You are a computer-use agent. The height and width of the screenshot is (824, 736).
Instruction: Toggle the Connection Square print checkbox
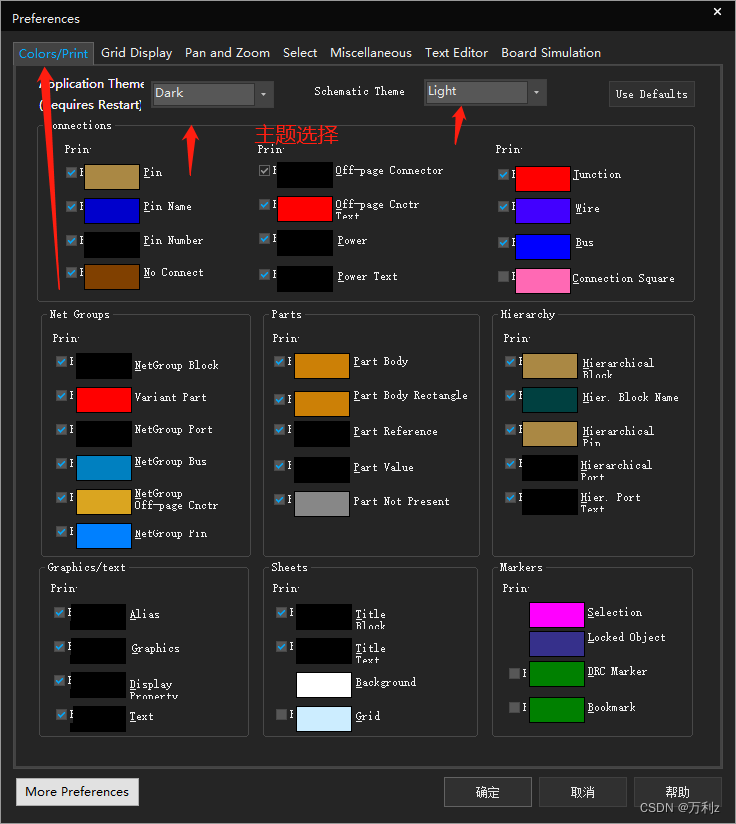503,276
